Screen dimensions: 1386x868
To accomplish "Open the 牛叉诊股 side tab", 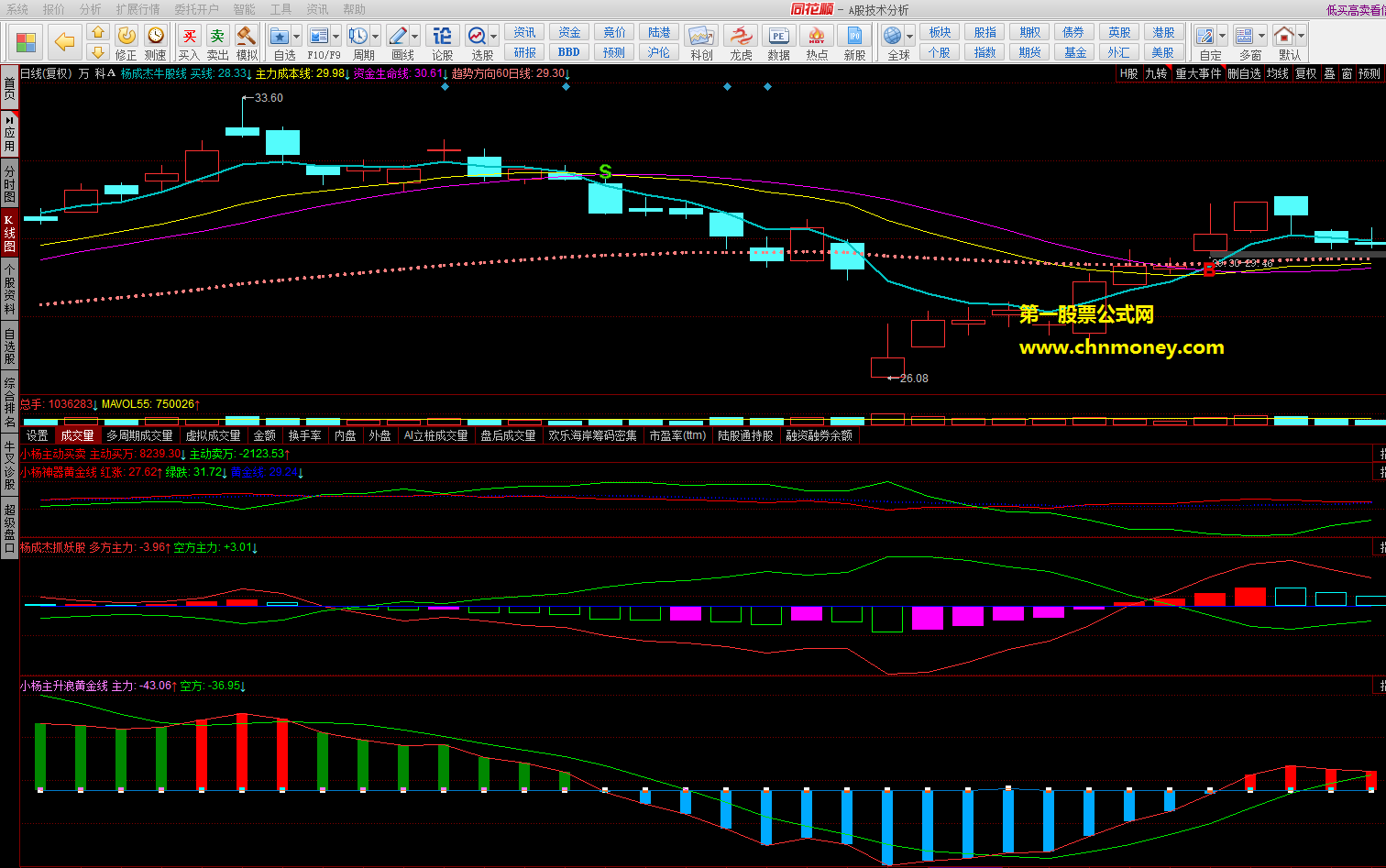I will coord(9,465).
